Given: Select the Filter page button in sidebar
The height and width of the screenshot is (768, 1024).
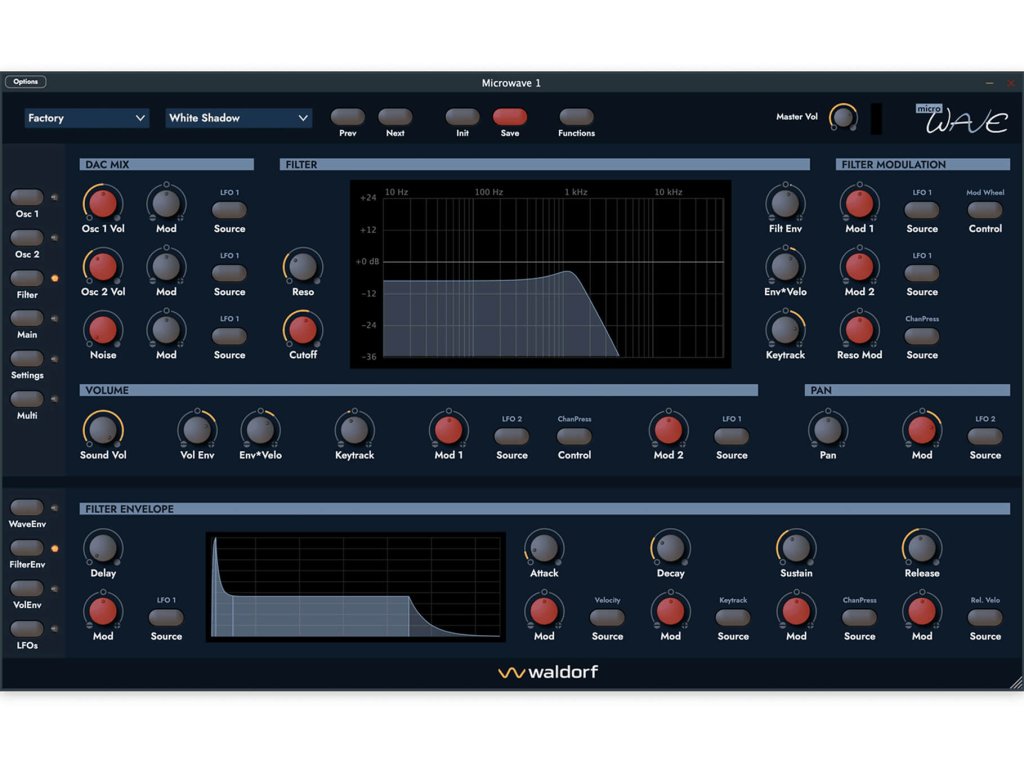Looking at the screenshot, I should pos(27,278).
